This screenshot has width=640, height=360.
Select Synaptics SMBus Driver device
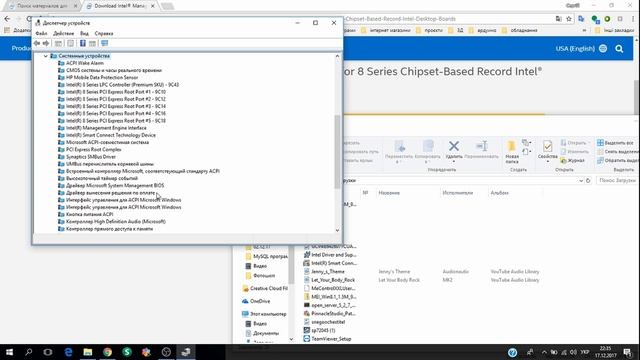pos(91,157)
